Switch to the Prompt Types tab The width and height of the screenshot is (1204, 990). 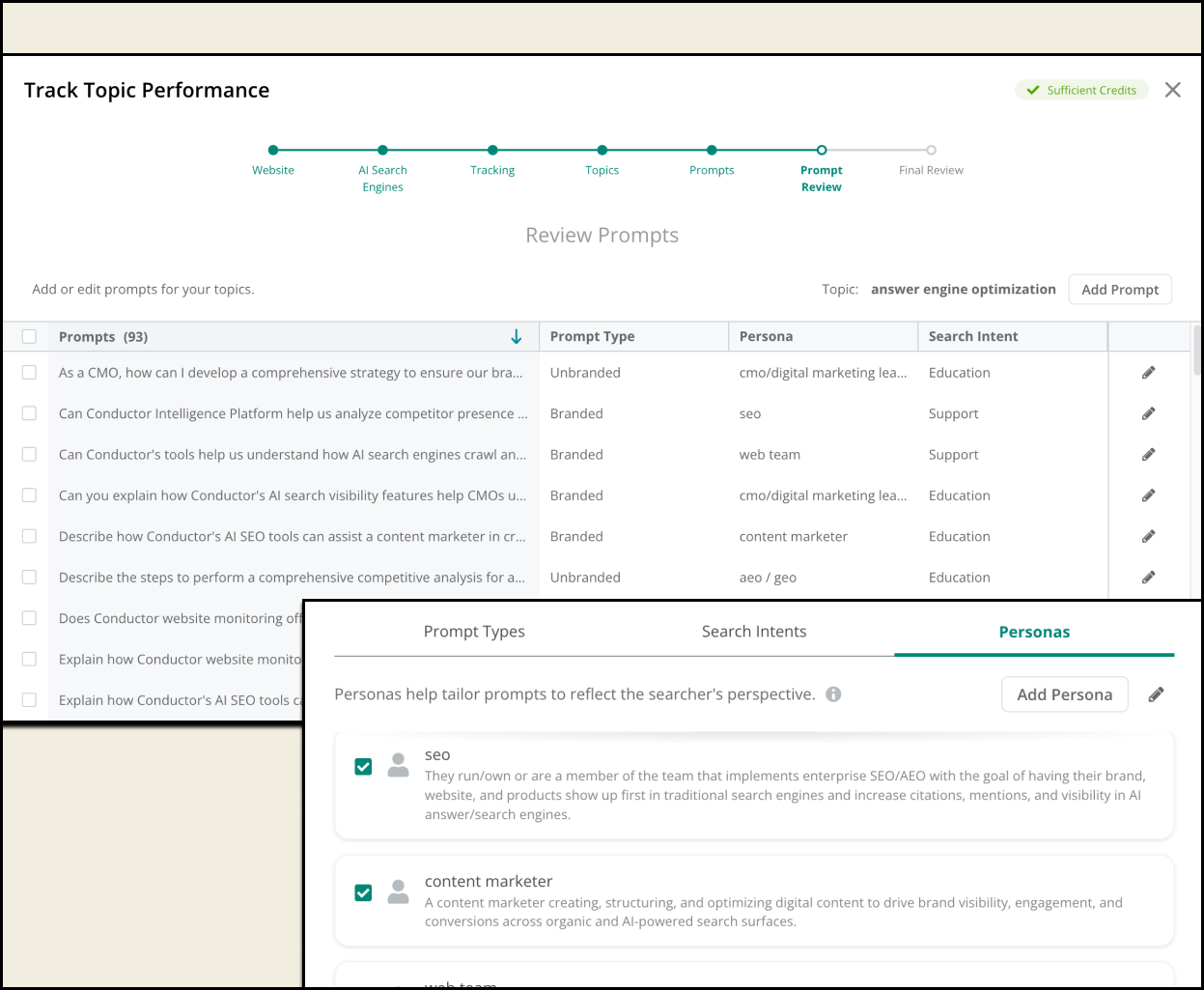point(474,632)
